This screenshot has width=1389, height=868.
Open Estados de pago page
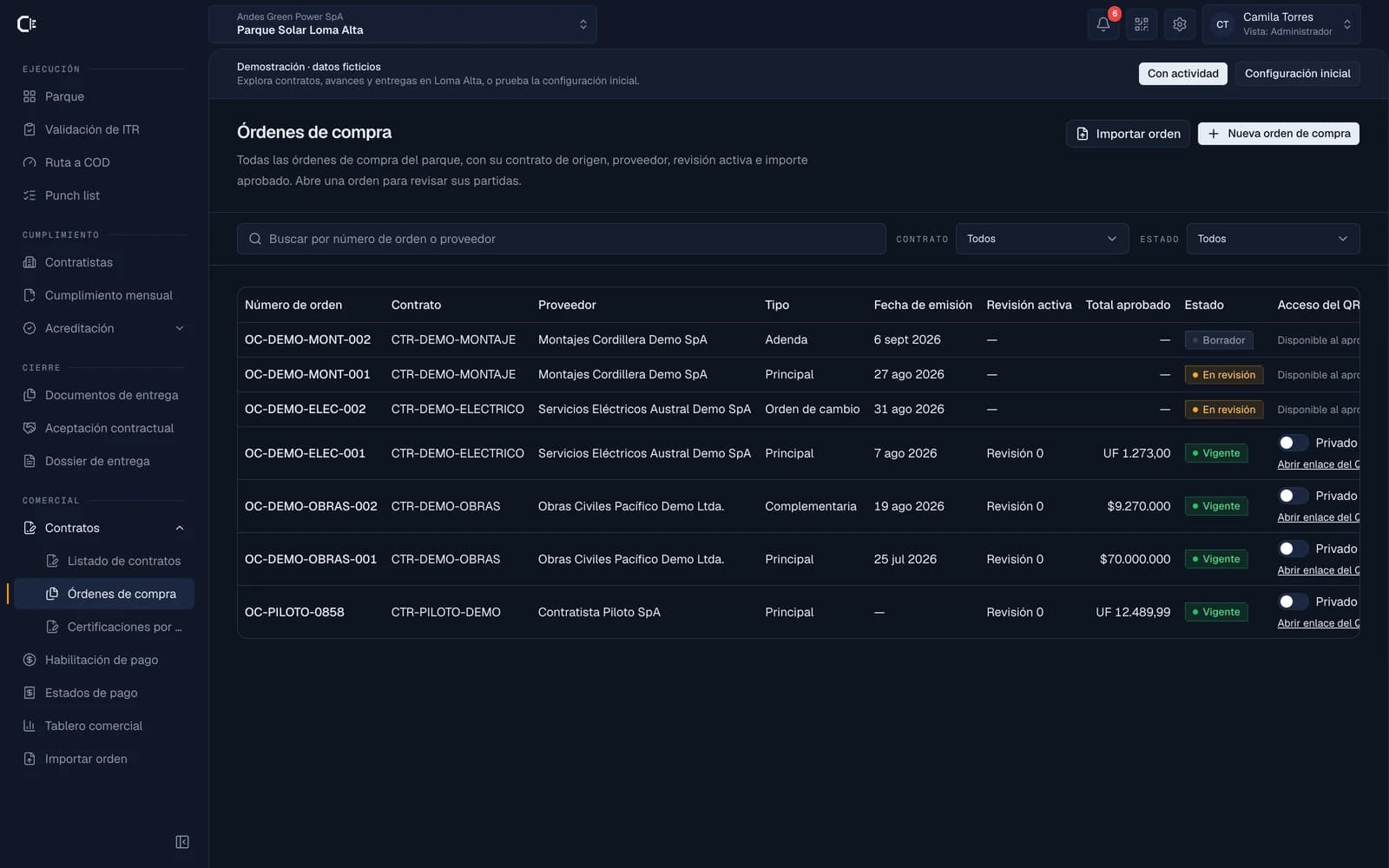coord(104,693)
